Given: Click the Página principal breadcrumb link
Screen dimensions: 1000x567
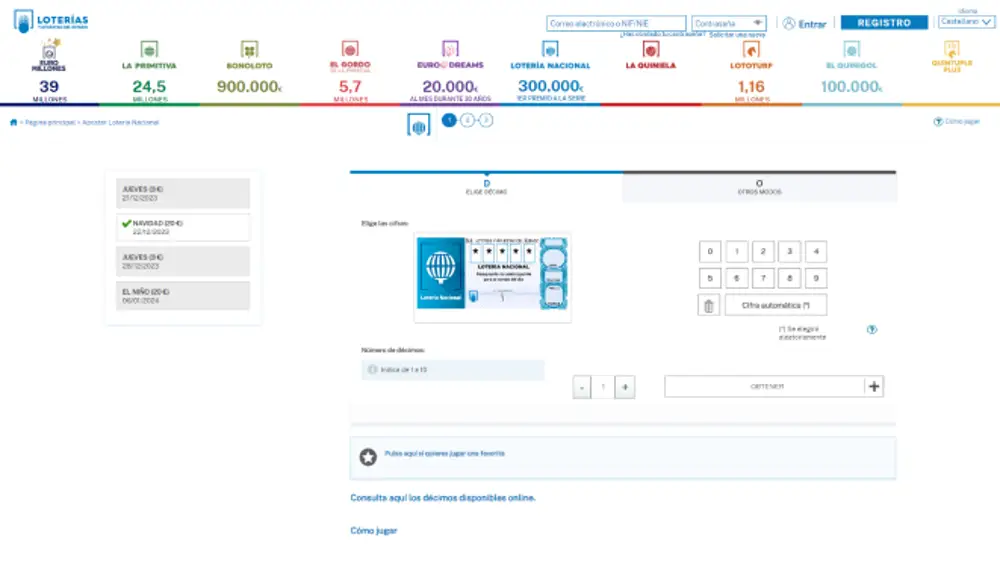Looking at the screenshot, I should pyautogui.click(x=50, y=122).
